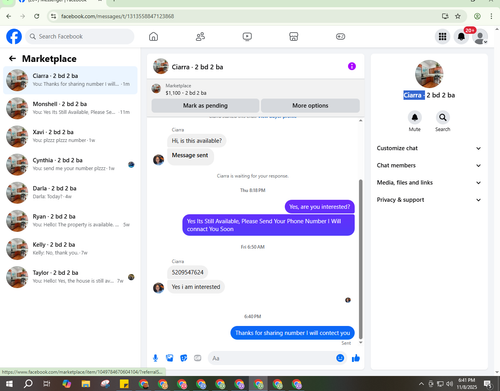Viewport: 500px width, 391px height.
Task: Click the Search magnifier in details panel
Action: click(x=443, y=117)
